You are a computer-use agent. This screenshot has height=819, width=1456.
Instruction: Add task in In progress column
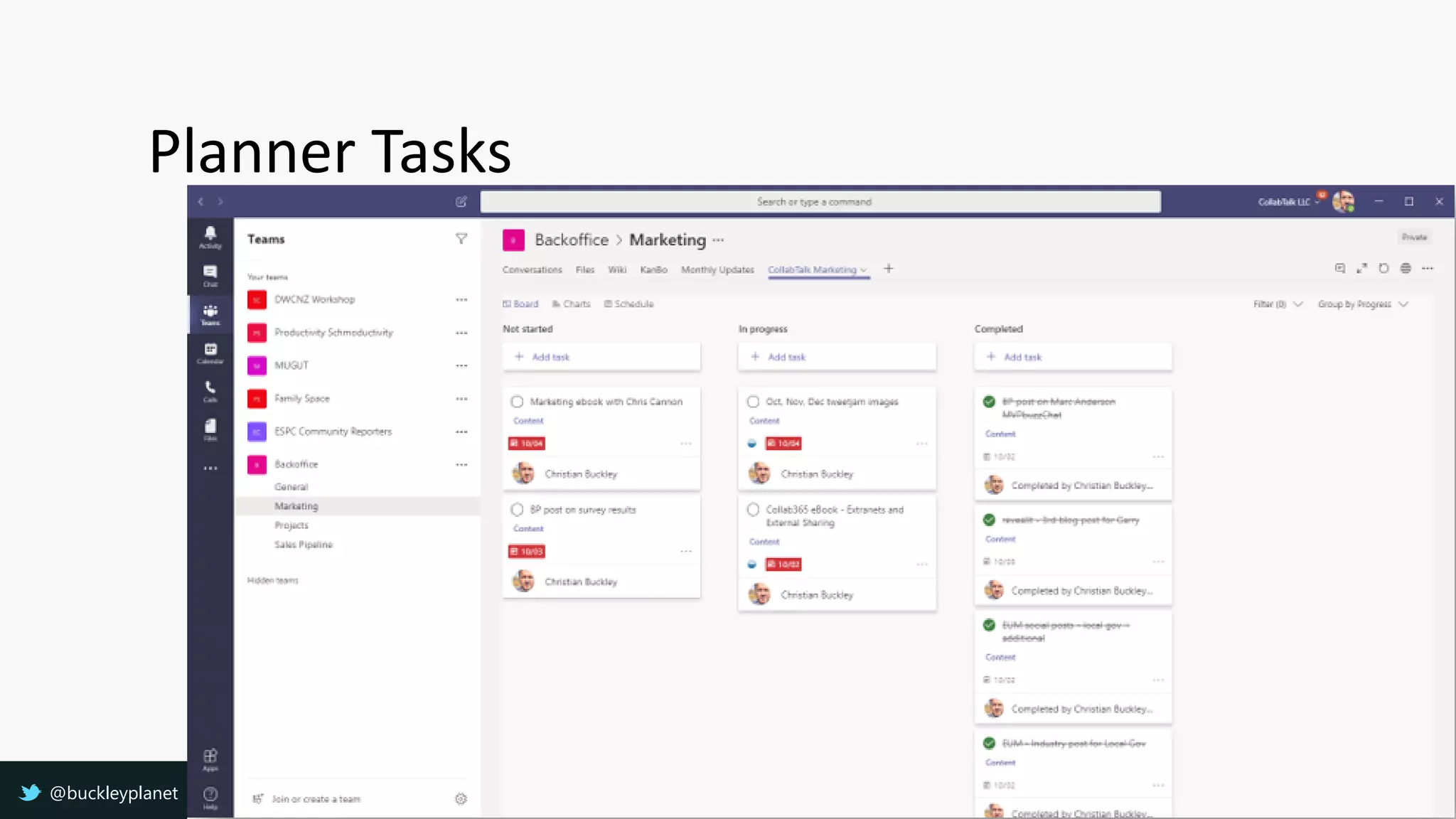(x=837, y=357)
